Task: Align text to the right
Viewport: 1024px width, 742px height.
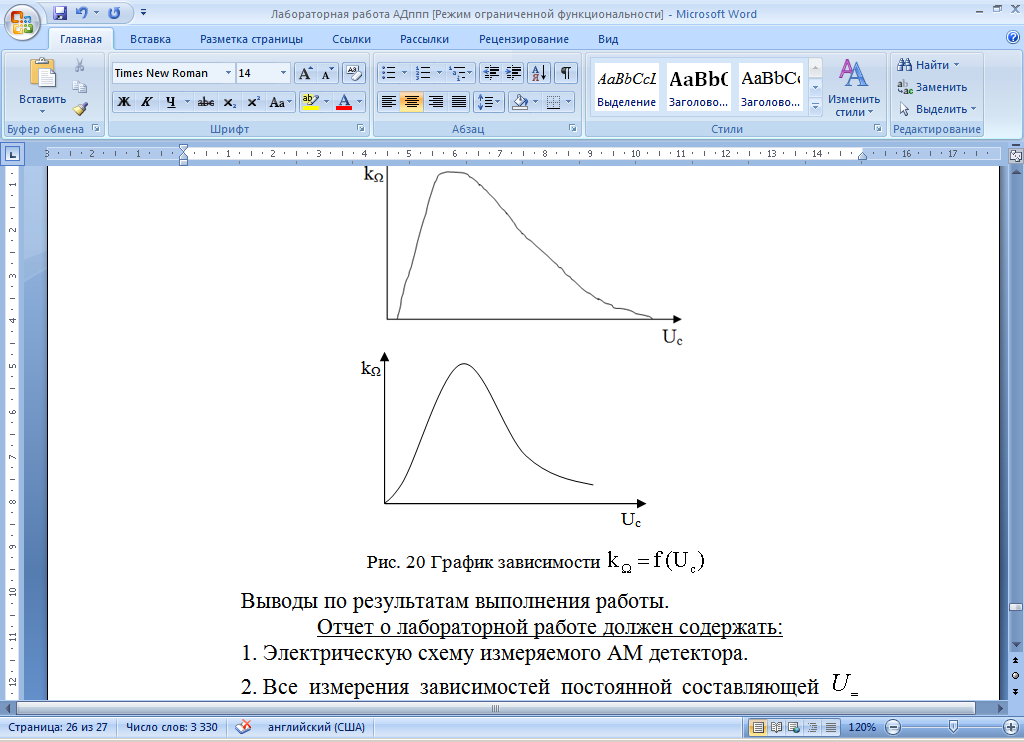Action: click(x=436, y=102)
